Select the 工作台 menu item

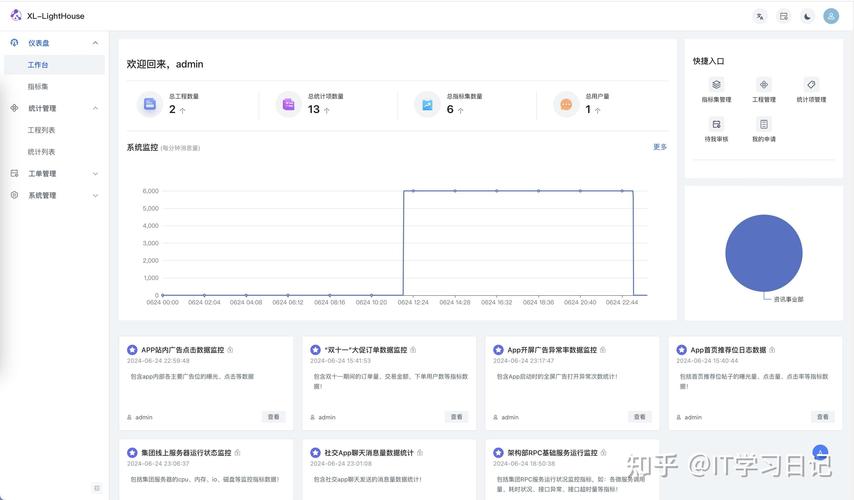click(x=54, y=64)
